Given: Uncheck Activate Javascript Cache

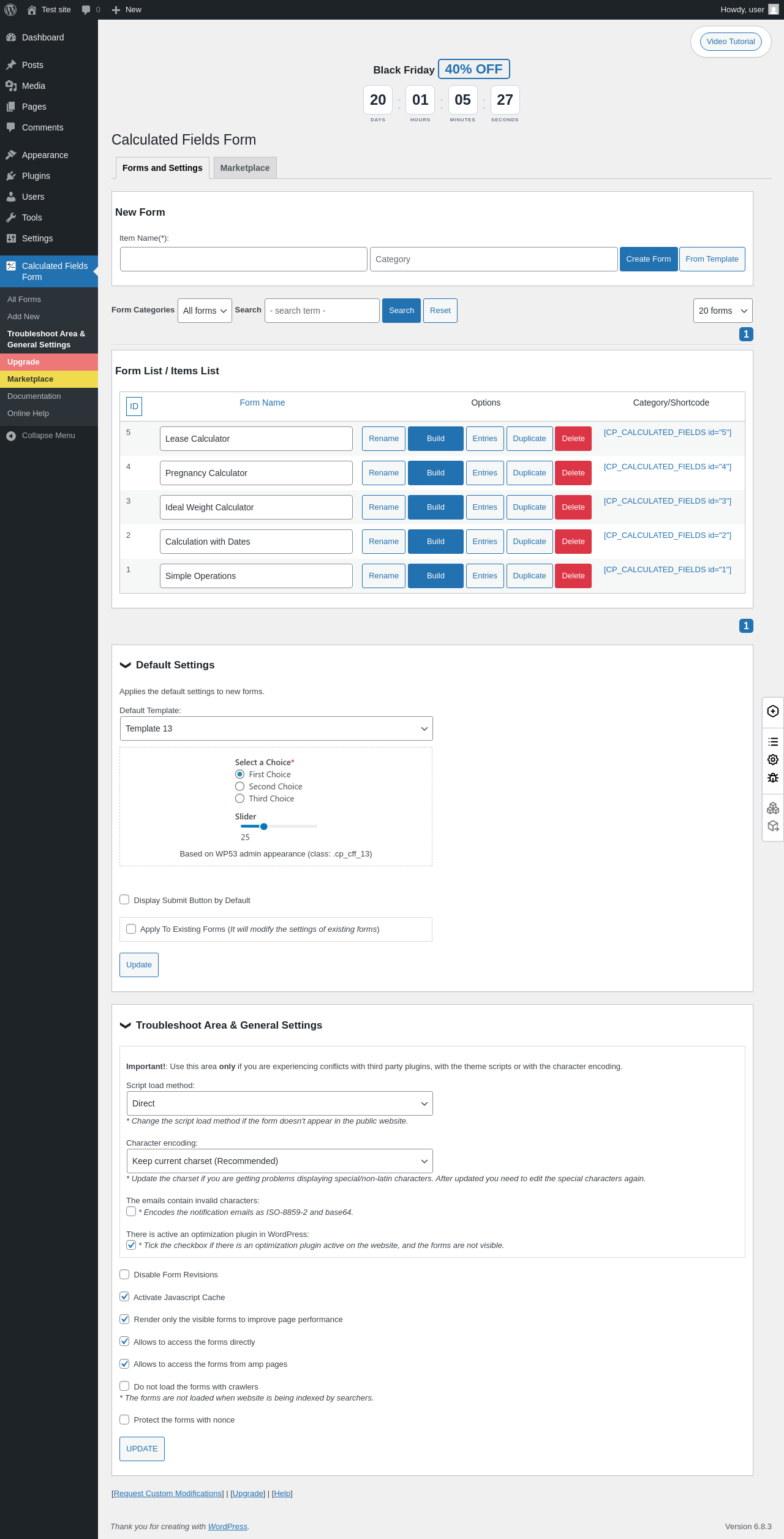Looking at the screenshot, I should [124, 1296].
